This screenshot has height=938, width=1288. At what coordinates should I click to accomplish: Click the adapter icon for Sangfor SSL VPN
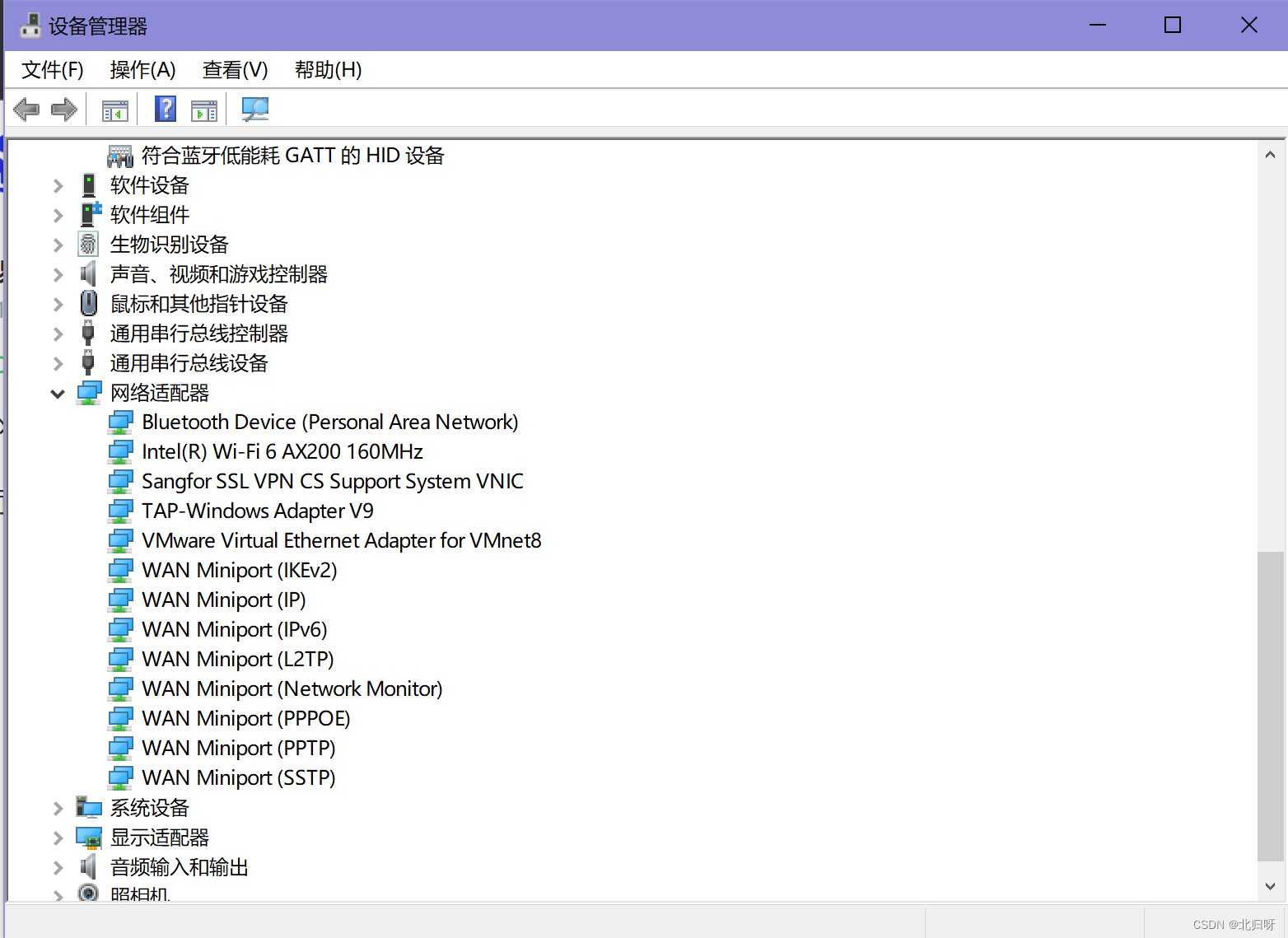120,482
